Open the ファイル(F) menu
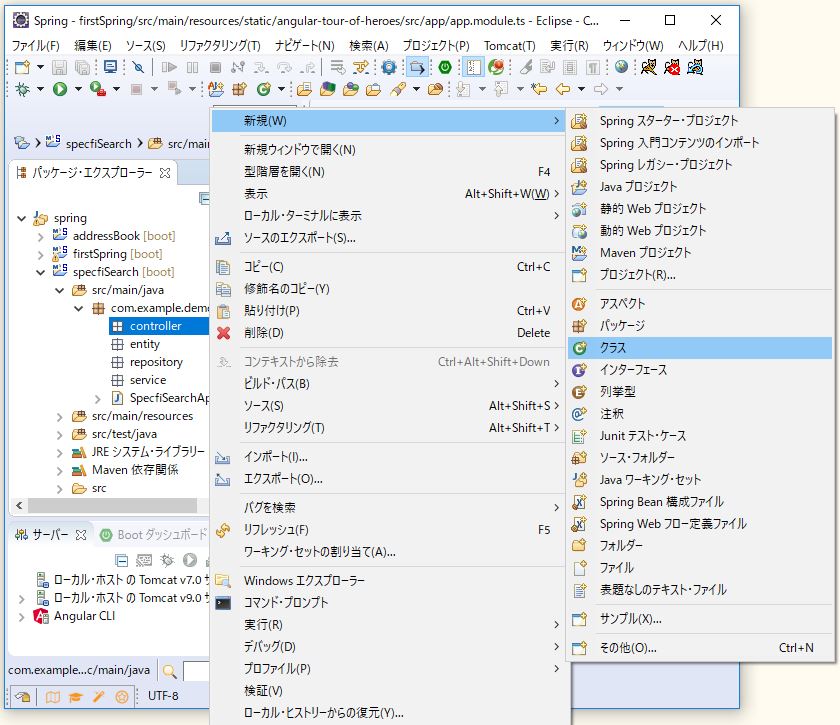840x725 pixels. click(36, 46)
